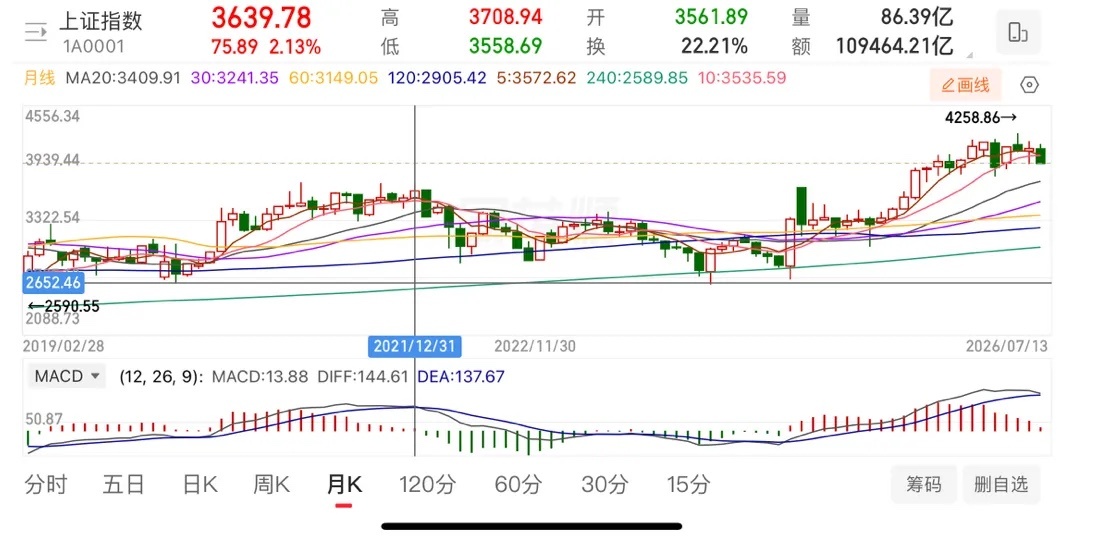Tap the (12, 26, 9) MACD parameters

(161, 376)
